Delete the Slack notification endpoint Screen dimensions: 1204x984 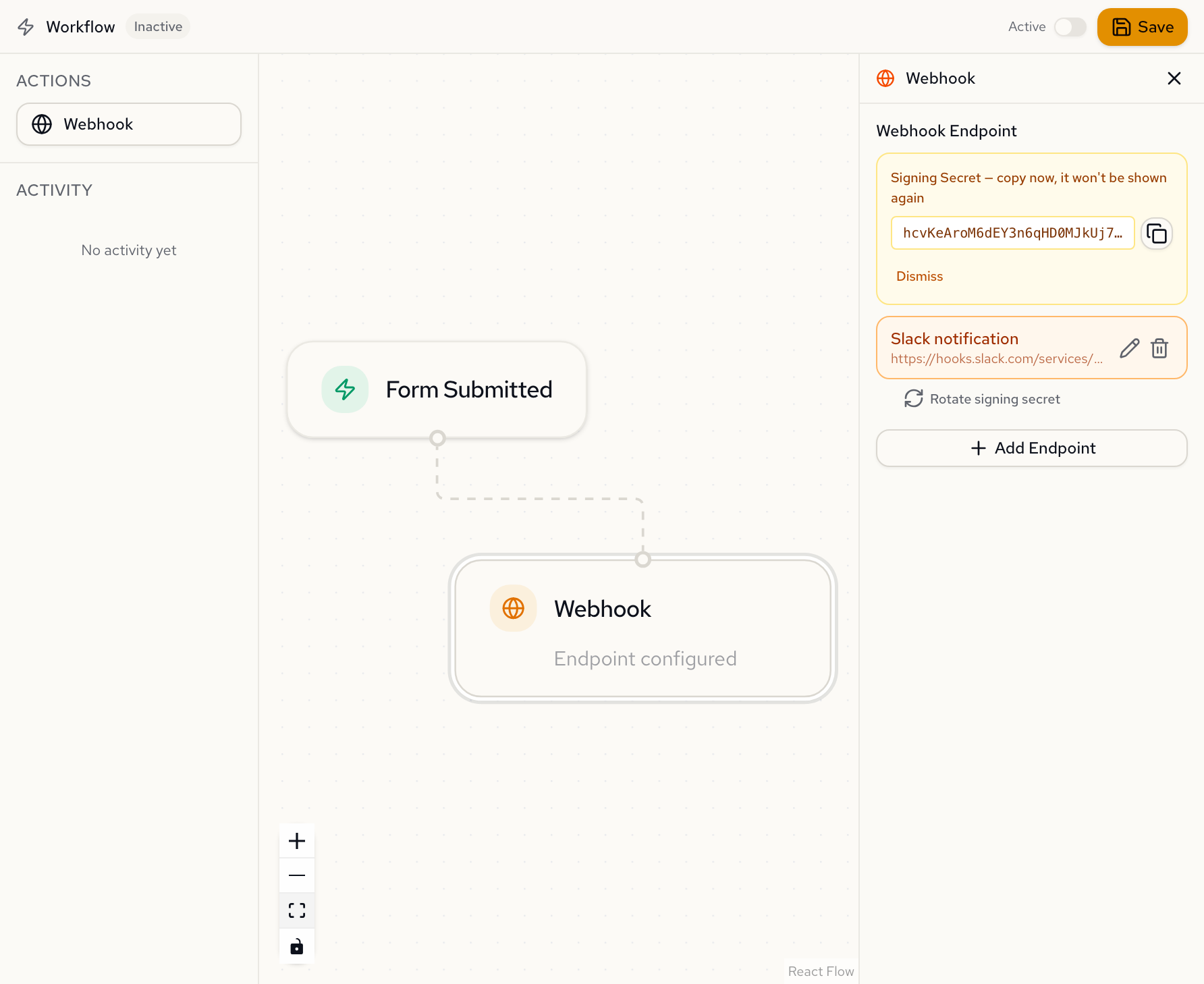coord(1159,348)
